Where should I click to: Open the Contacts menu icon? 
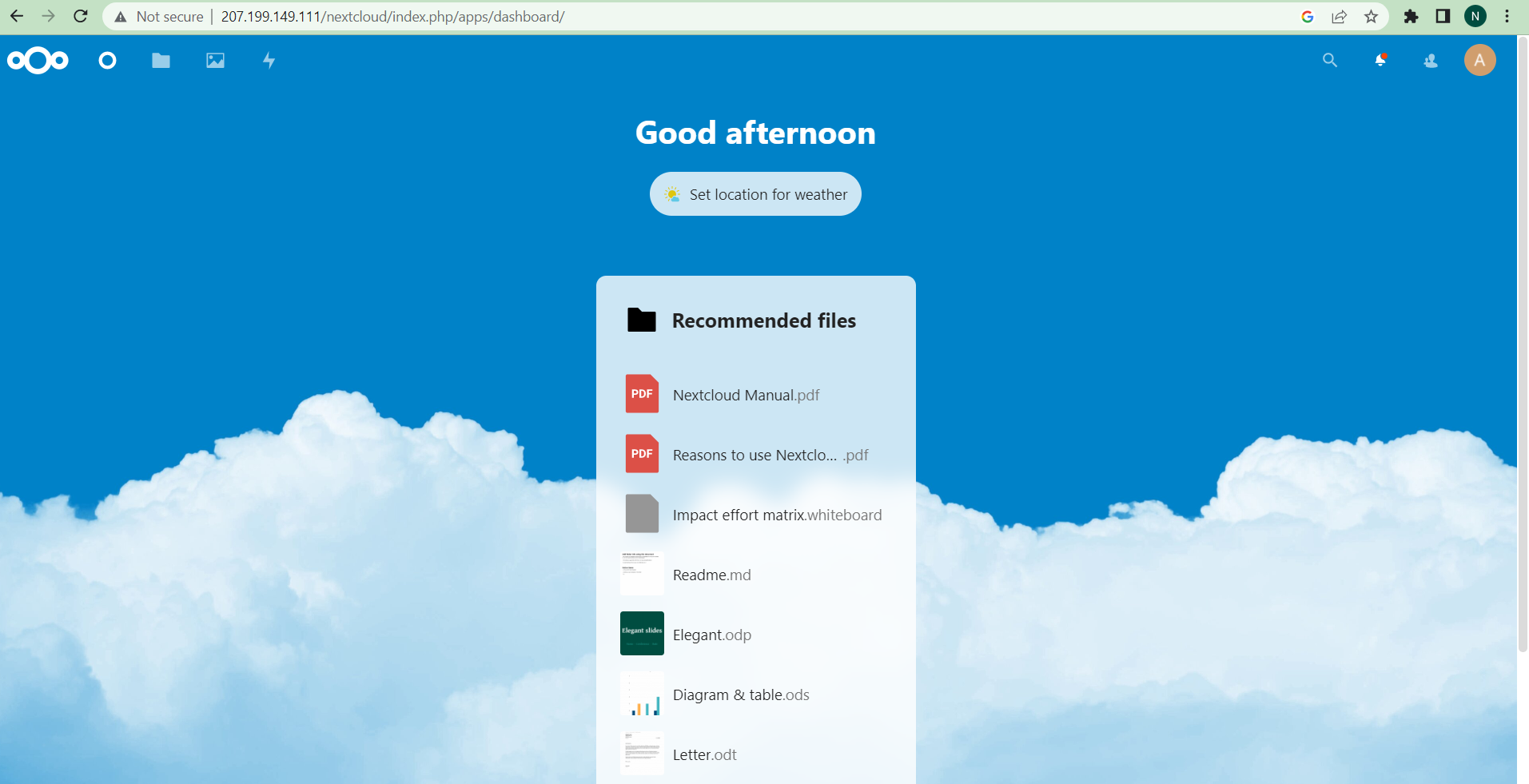coord(1431,60)
